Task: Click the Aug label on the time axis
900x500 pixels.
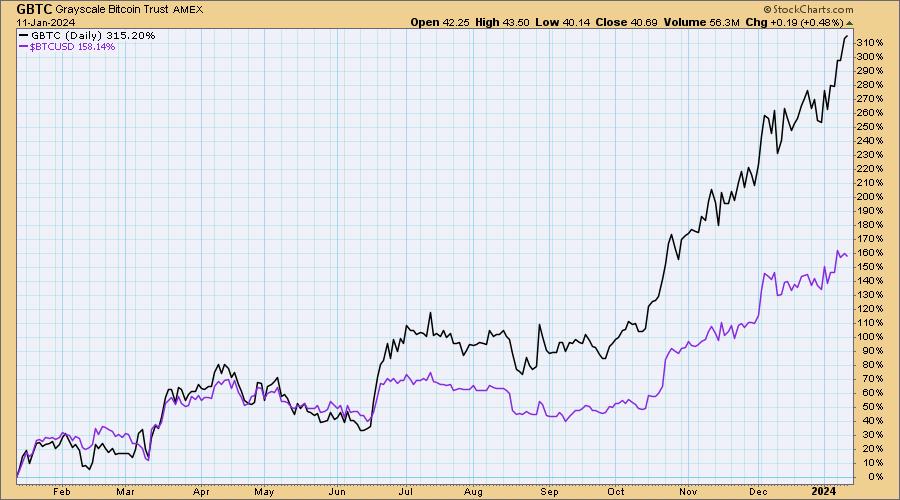Action: pos(473,492)
